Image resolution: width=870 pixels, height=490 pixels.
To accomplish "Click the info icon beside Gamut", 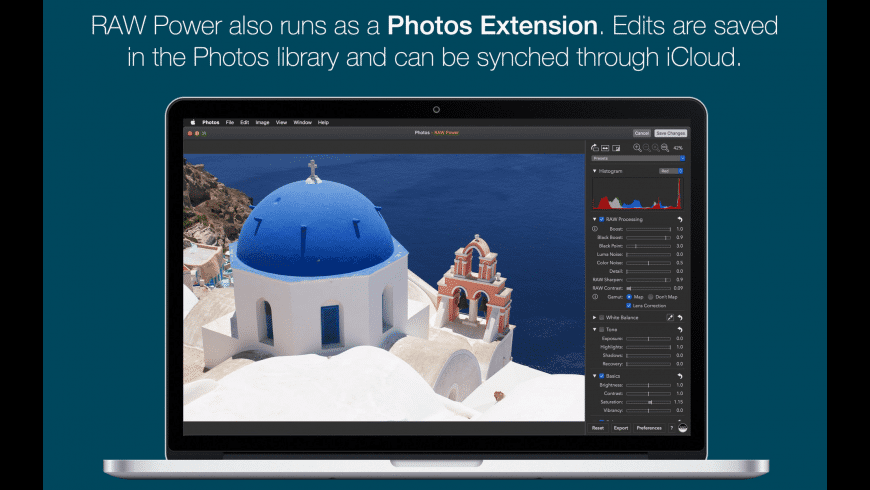I will tap(595, 297).
